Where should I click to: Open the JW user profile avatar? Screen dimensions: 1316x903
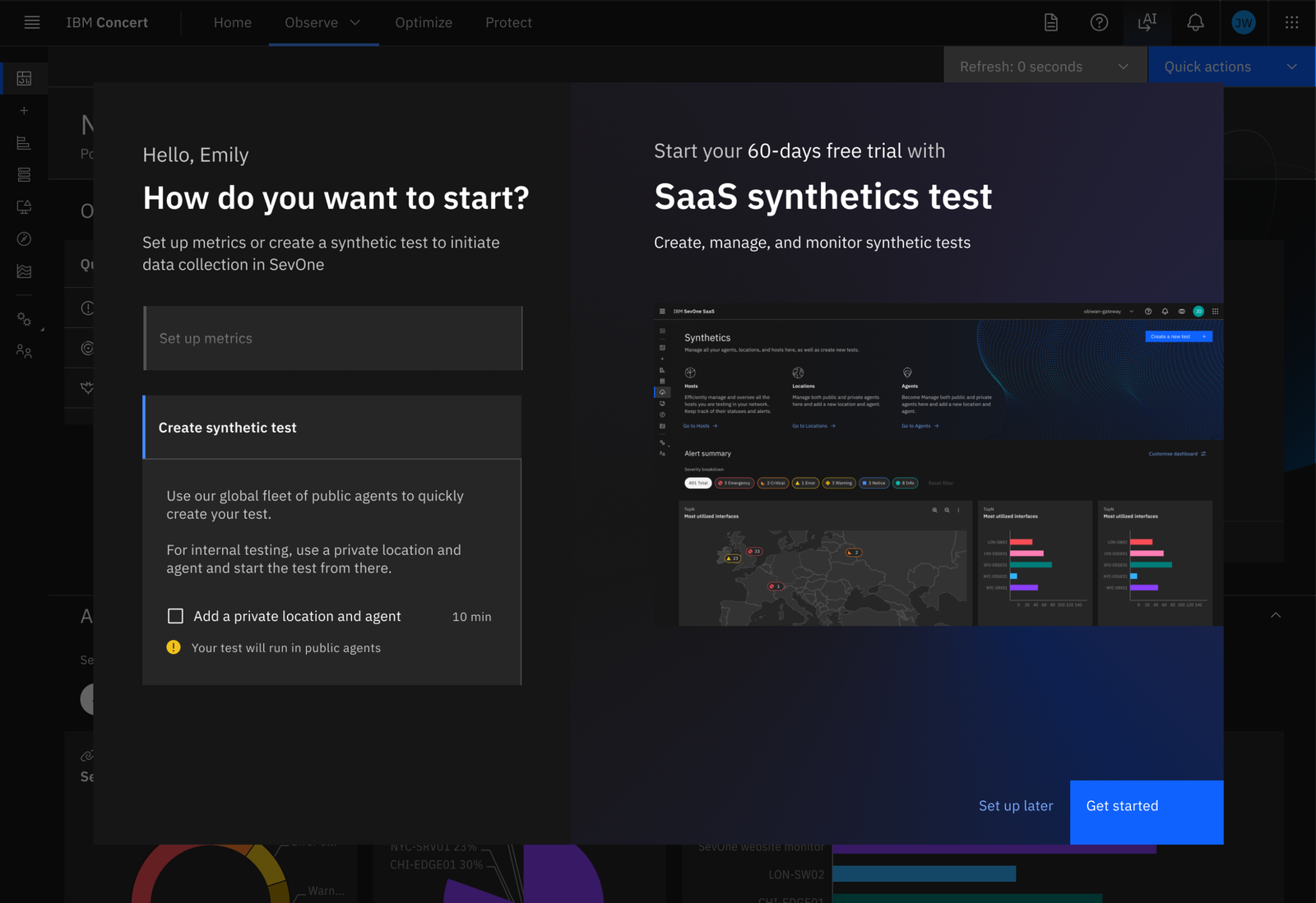[1244, 22]
